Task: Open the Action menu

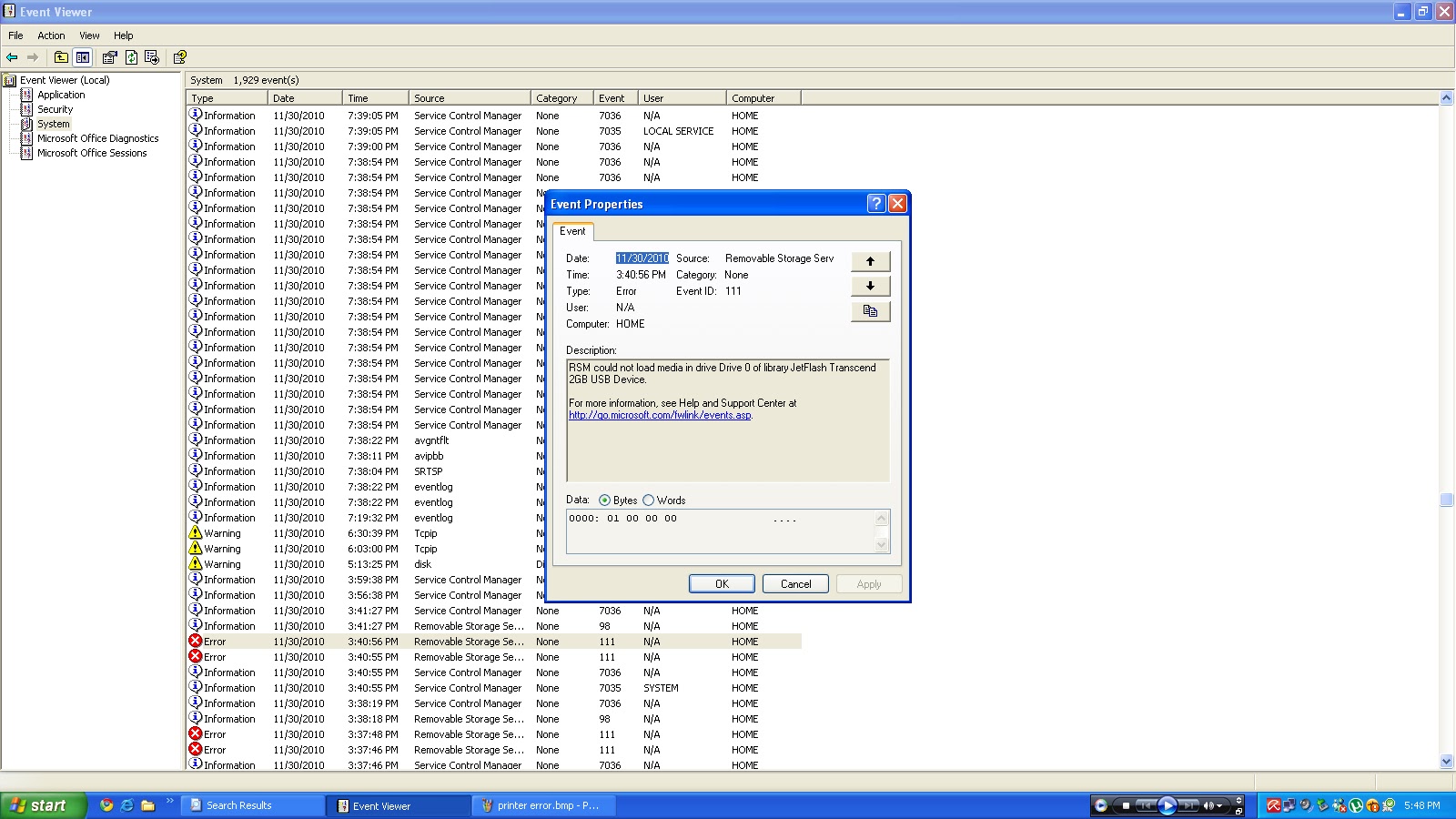Action: [x=51, y=35]
